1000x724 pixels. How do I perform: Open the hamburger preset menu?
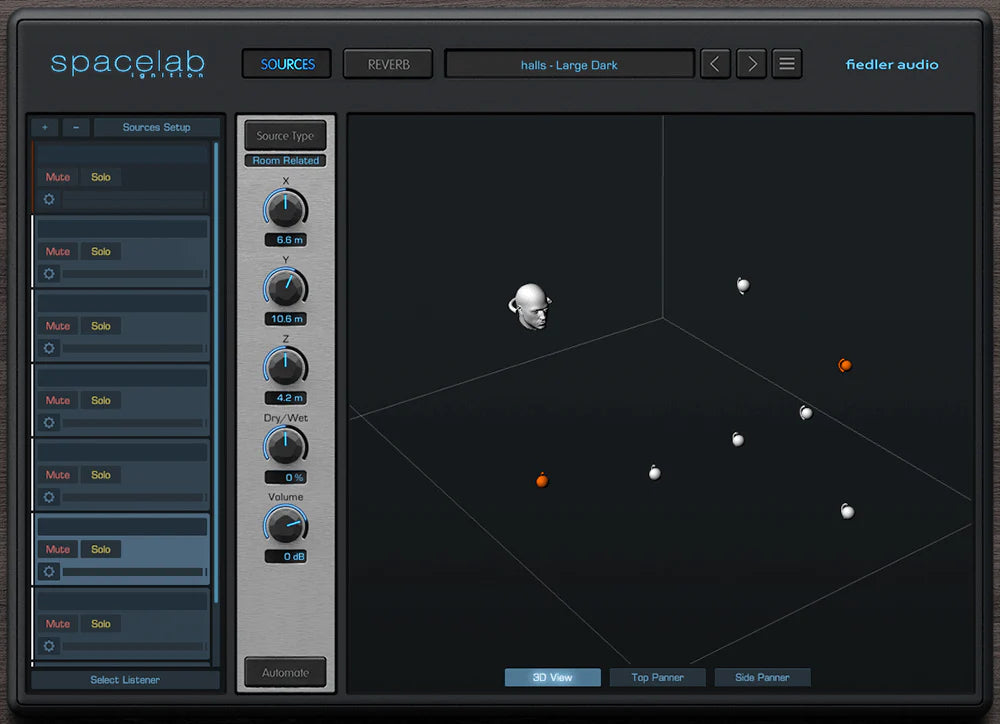787,64
